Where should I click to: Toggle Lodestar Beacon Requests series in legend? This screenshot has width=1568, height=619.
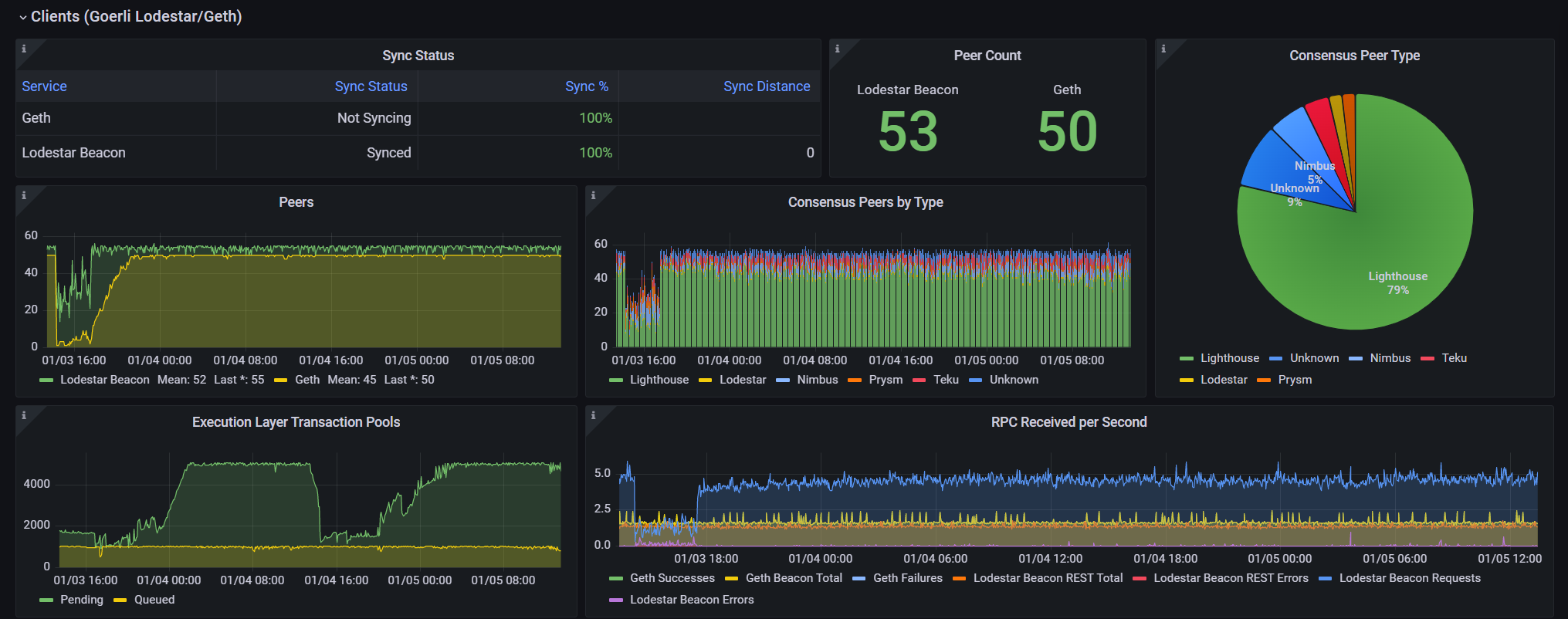(x=1410, y=578)
